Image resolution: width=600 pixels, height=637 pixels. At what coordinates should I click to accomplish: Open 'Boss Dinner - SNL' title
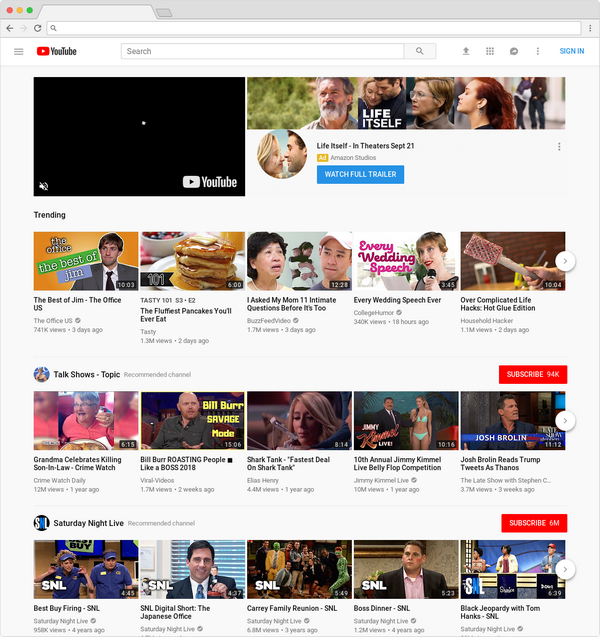382,608
